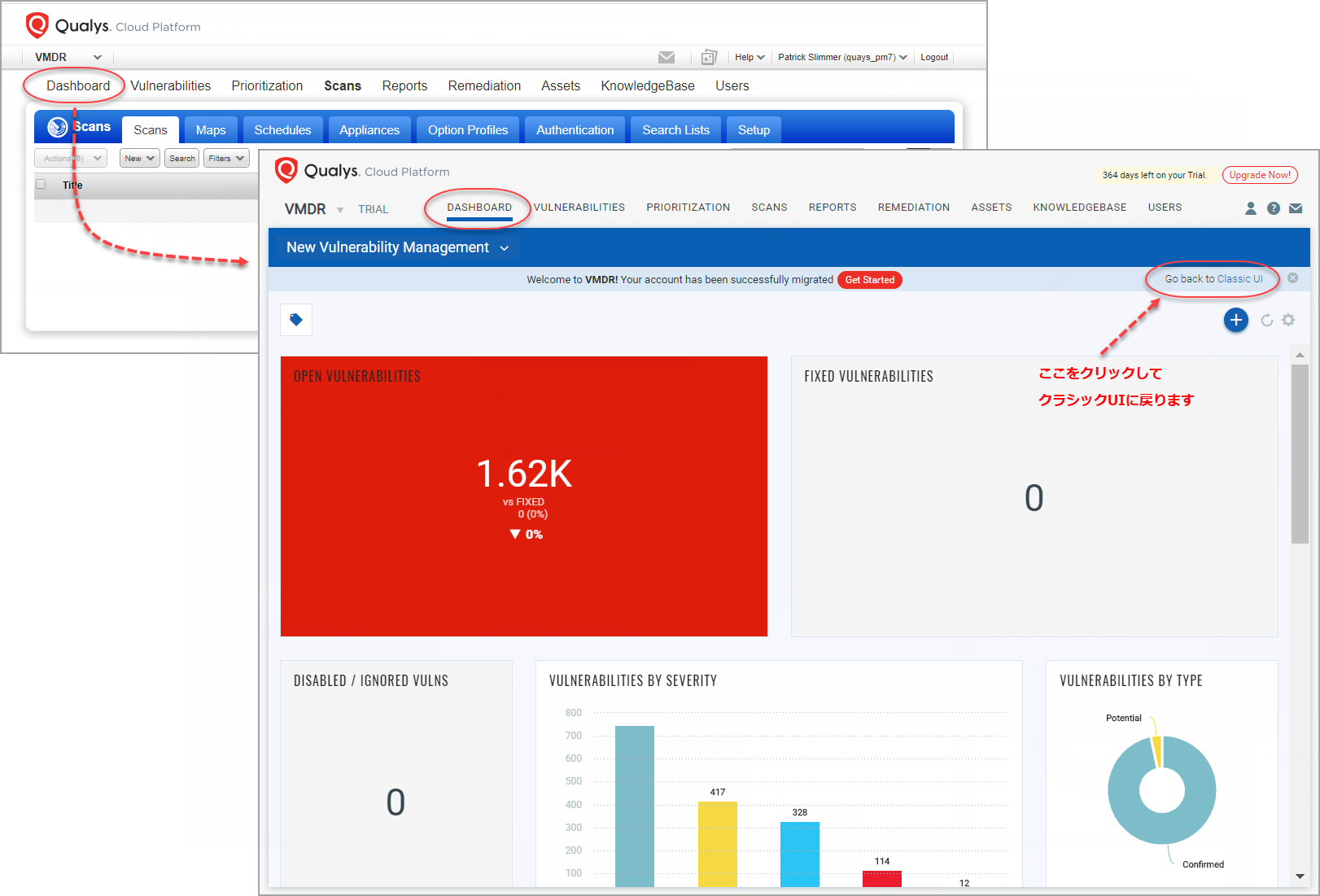Switch to the Schedules tab
This screenshot has width=1320, height=896.
tap(282, 130)
